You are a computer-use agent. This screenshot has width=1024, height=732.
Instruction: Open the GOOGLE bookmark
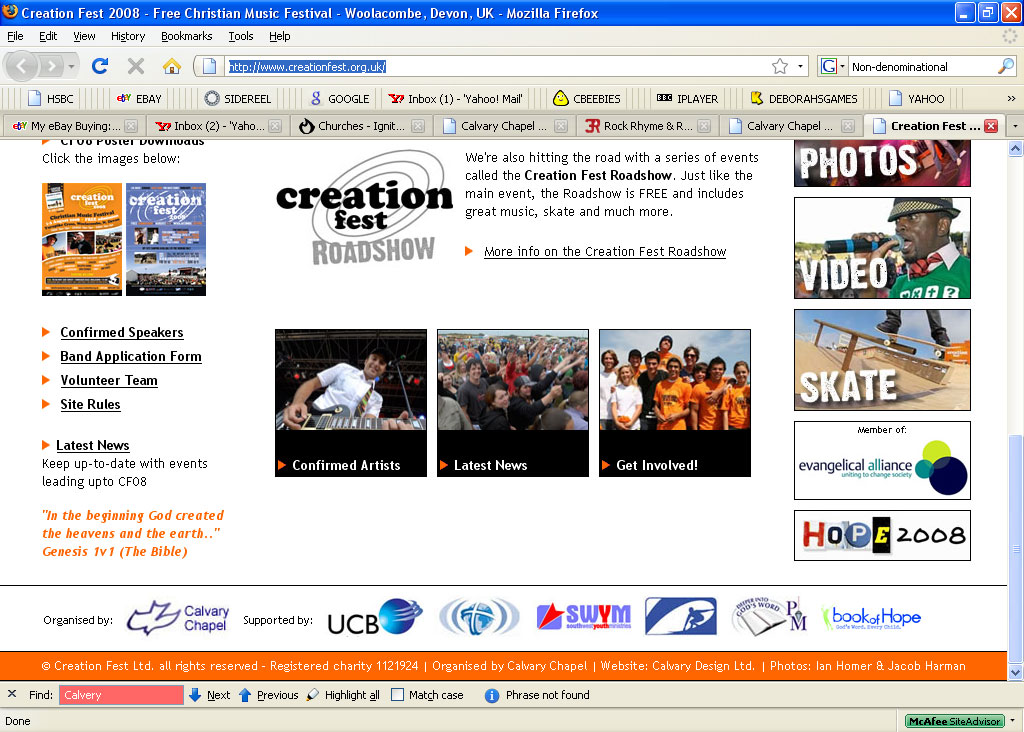click(340, 99)
